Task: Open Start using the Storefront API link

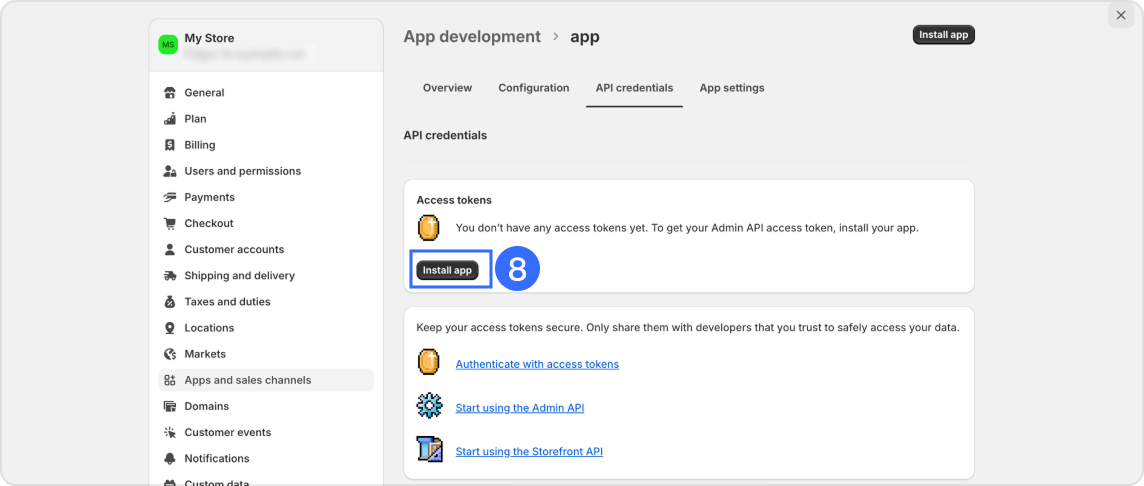Action: coord(529,452)
